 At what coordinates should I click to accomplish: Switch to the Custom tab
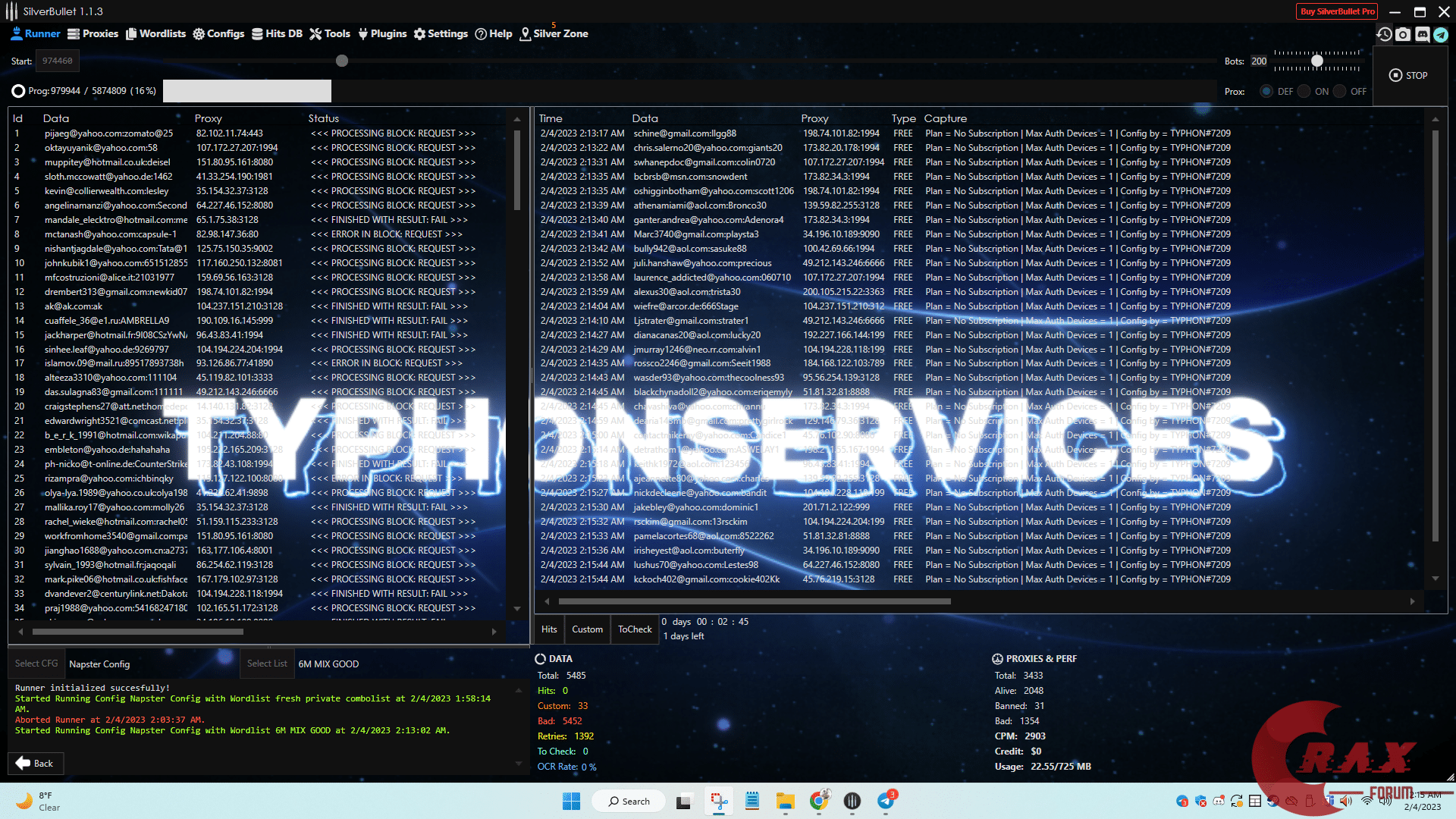click(x=587, y=629)
